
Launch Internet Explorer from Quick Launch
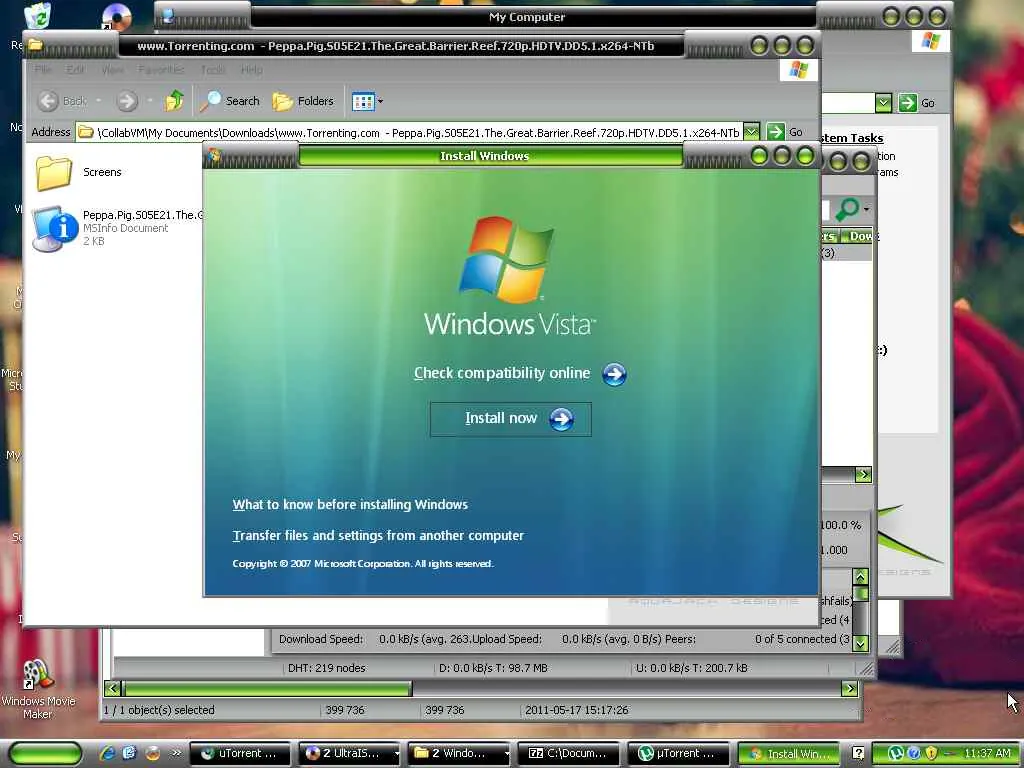pos(107,753)
